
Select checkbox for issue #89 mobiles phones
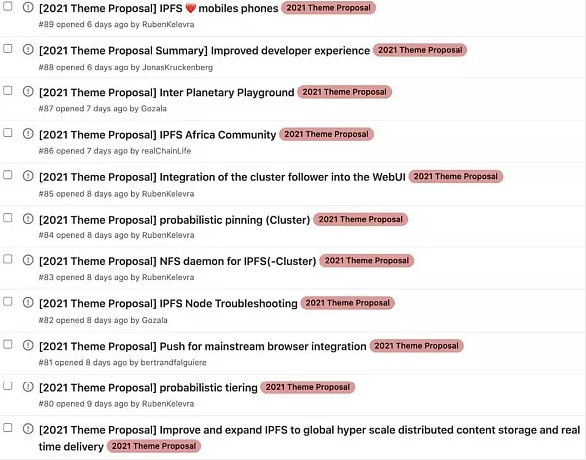pos(7,6)
